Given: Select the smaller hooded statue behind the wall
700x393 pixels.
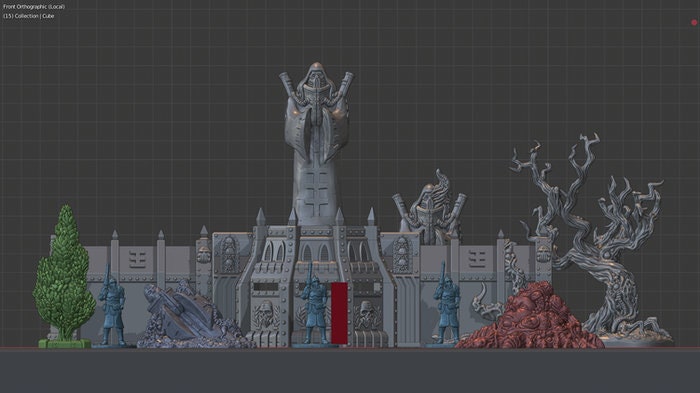Looking at the screenshot, I should tap(429, 208).
